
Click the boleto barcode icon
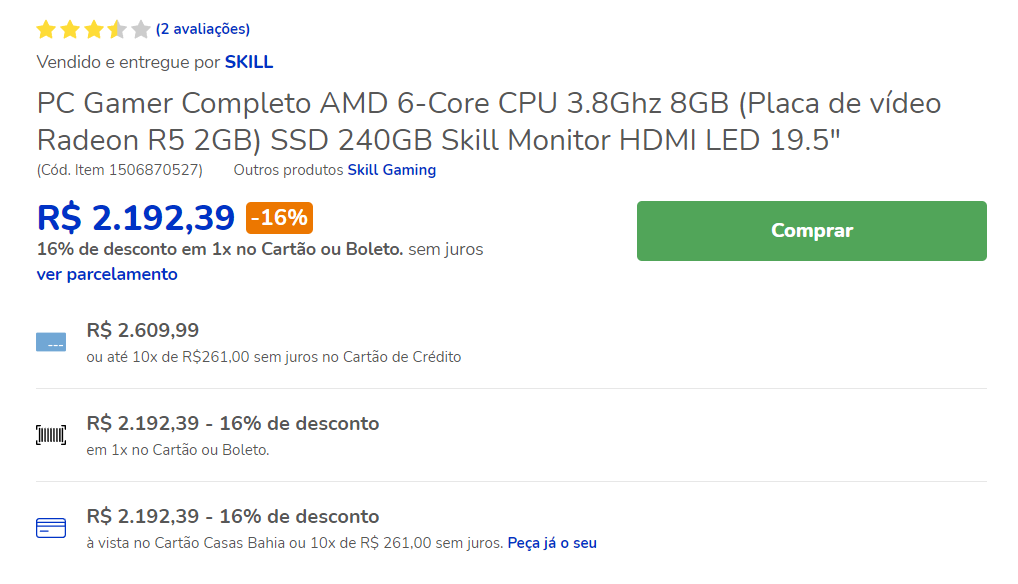51,435
